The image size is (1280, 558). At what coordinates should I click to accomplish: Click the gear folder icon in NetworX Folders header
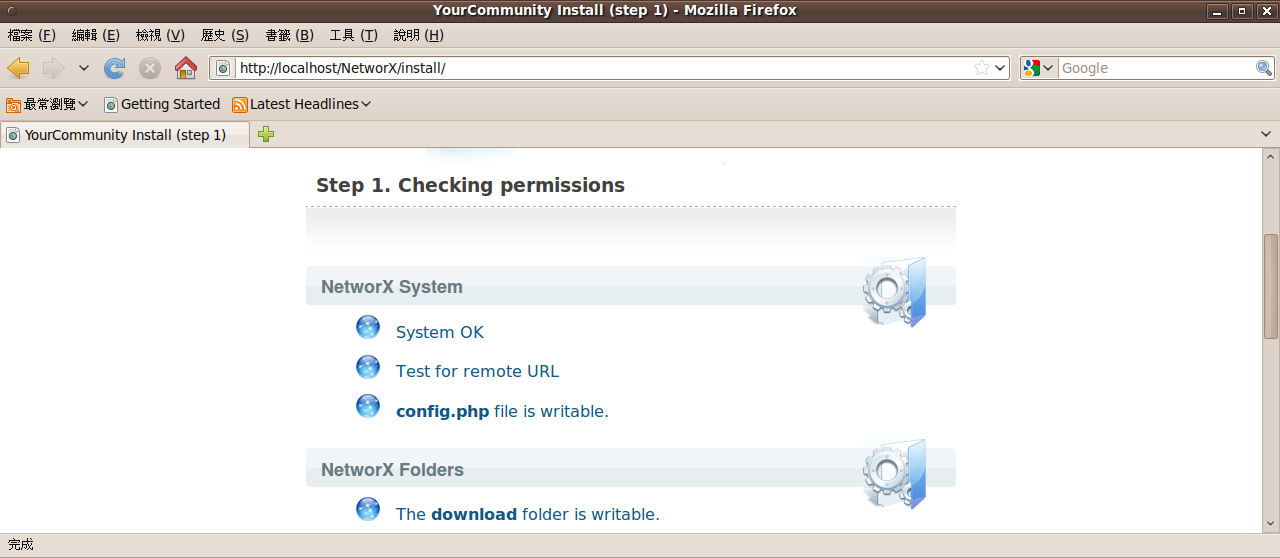click(894, 474)
